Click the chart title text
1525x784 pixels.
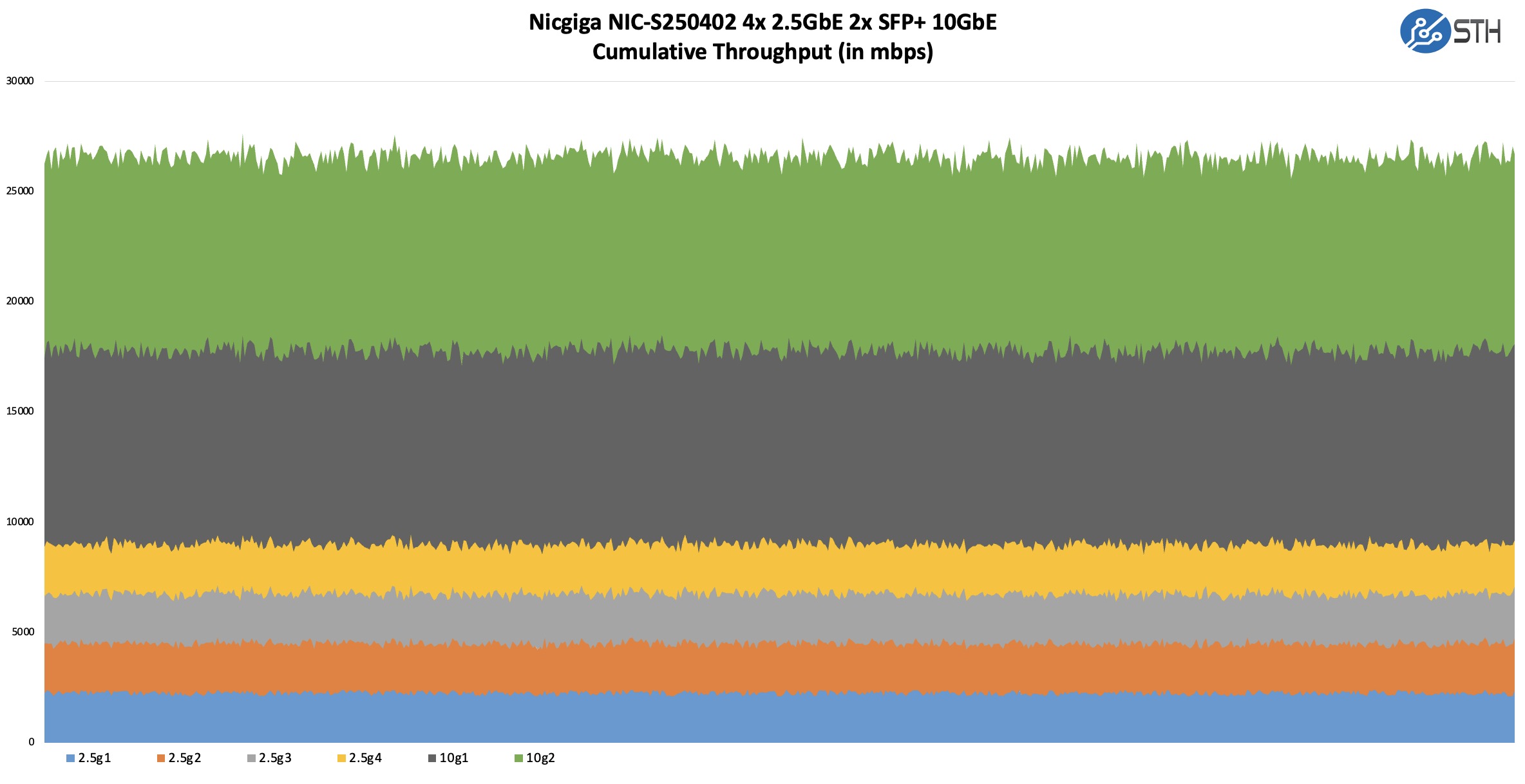762,23
